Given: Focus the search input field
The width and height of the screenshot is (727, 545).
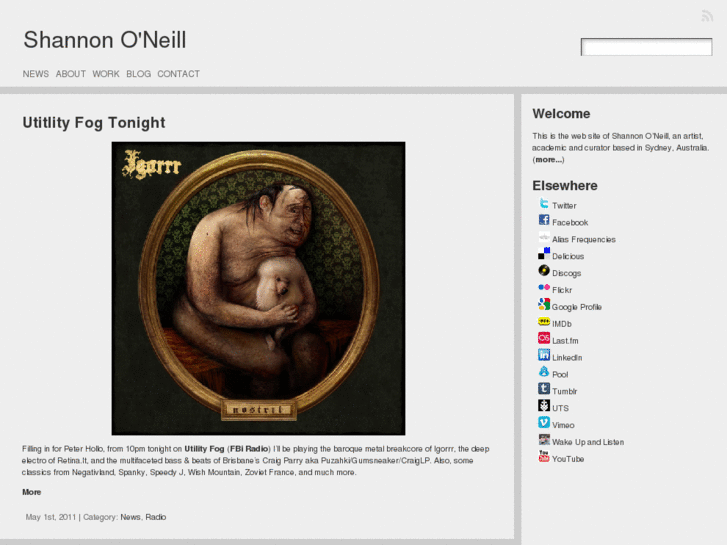Looking at the screenshot, I should click(x=646, y=47).
